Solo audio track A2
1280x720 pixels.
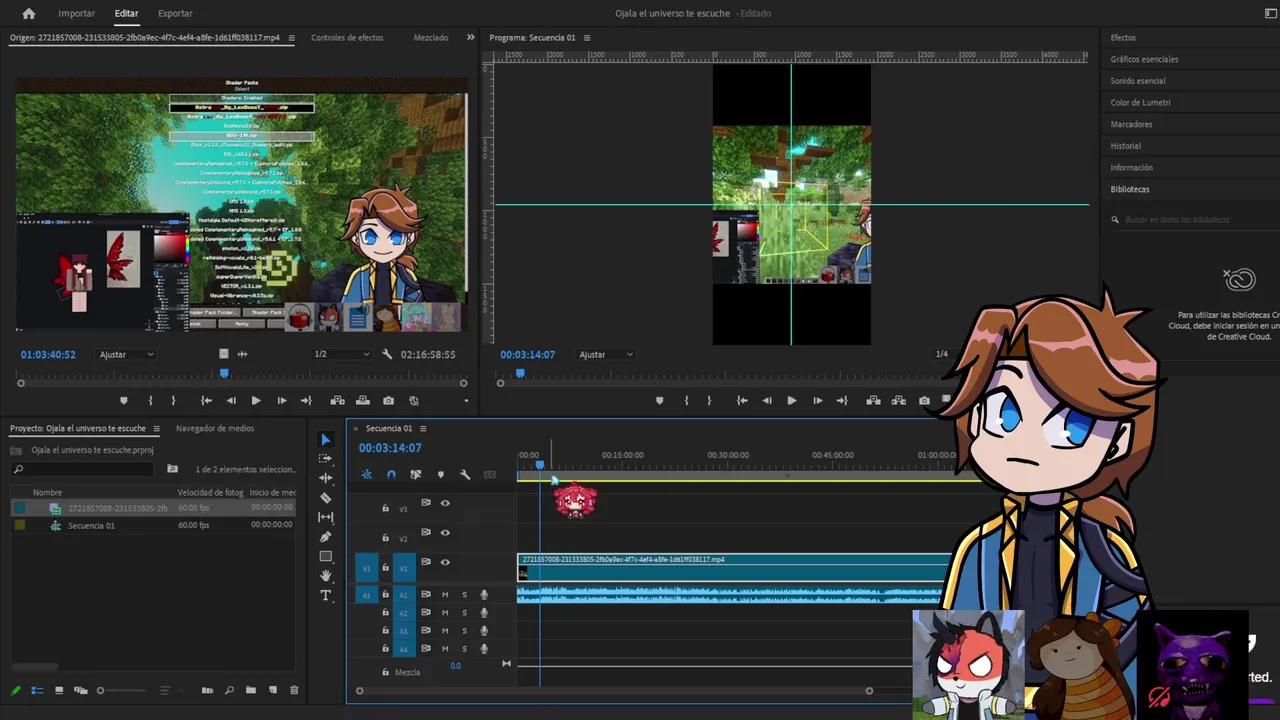464,613
